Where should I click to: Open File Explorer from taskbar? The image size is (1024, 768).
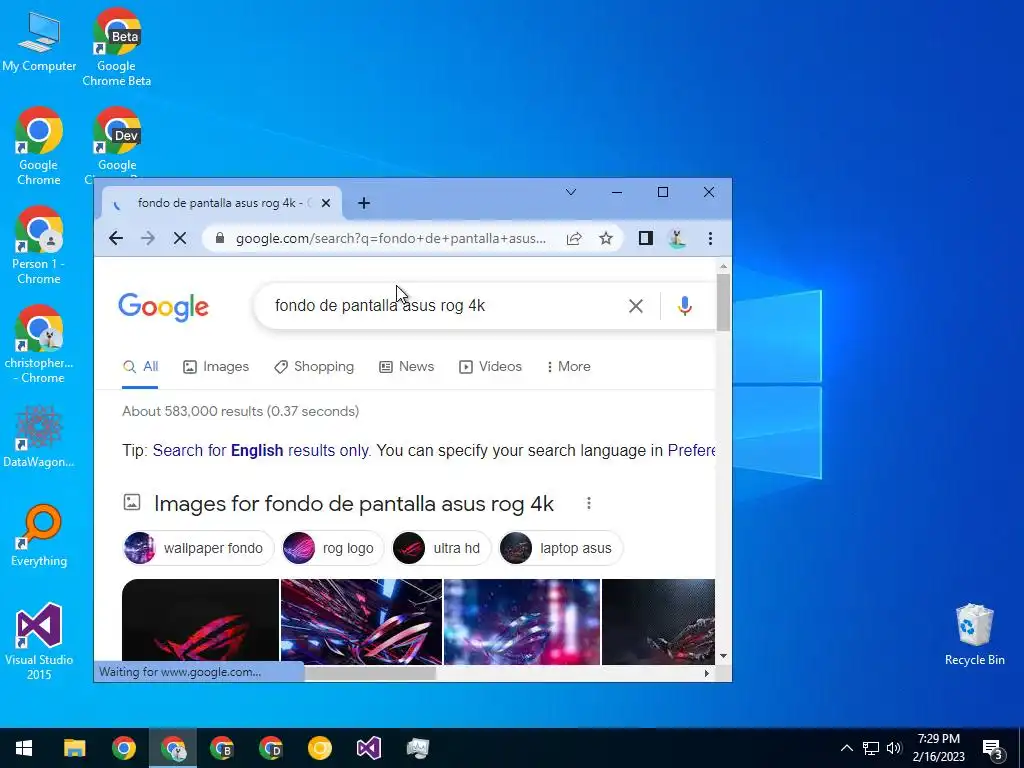tap(74, 748)
